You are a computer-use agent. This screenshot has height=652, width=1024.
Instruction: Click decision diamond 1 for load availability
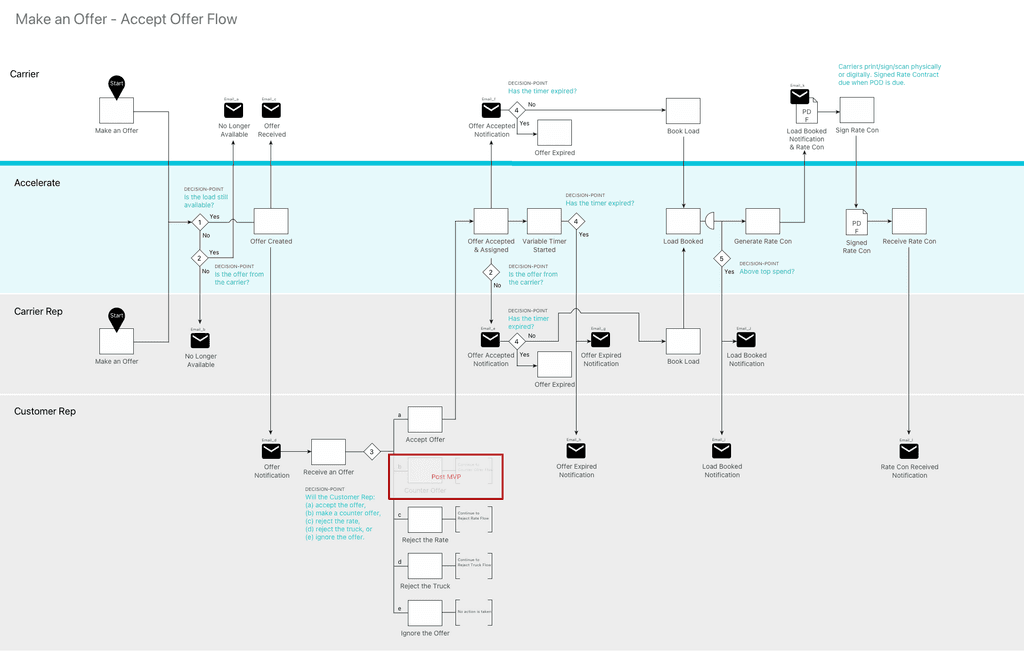click(200, 222)
